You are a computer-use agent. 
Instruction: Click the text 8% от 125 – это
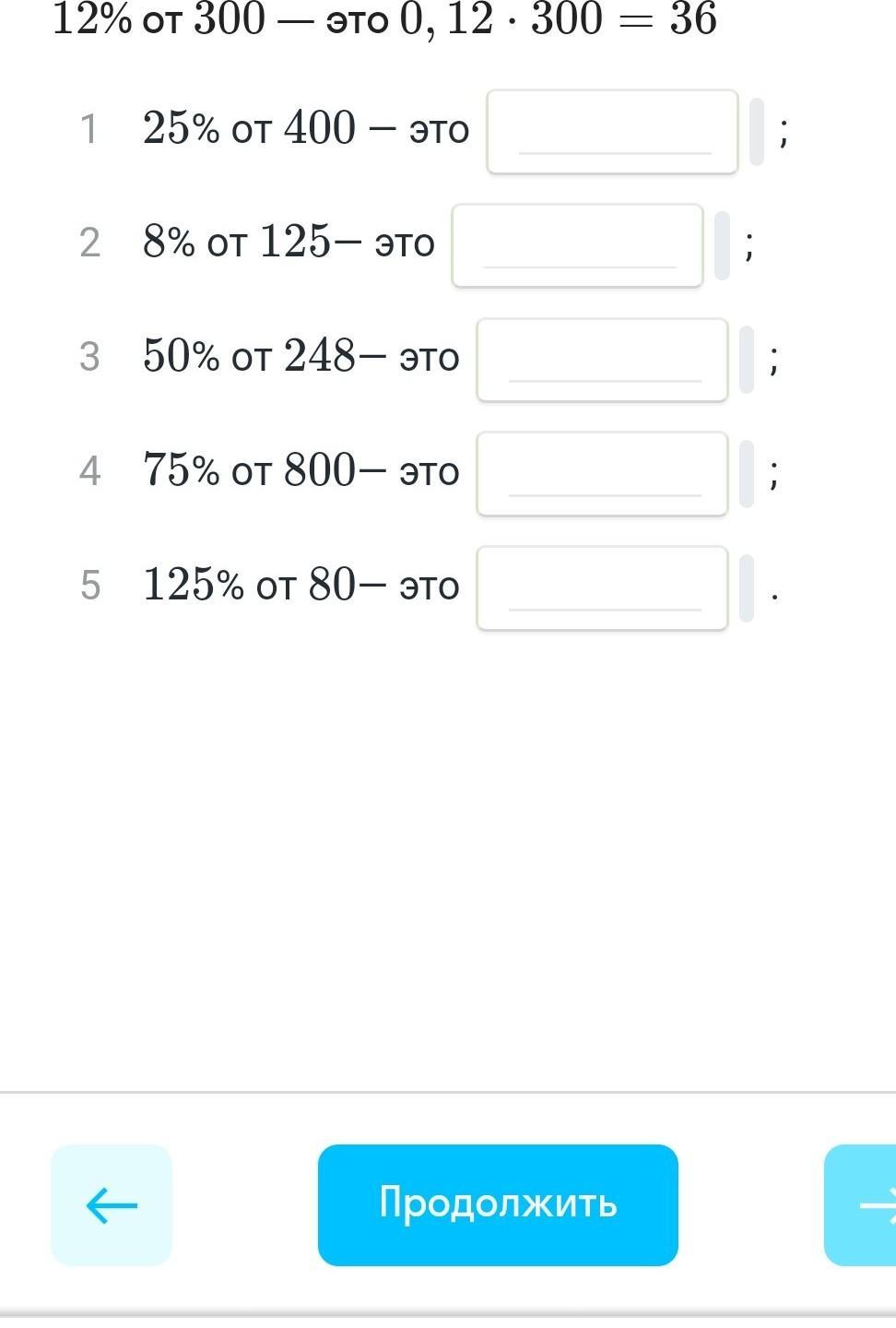click(289, 243)
